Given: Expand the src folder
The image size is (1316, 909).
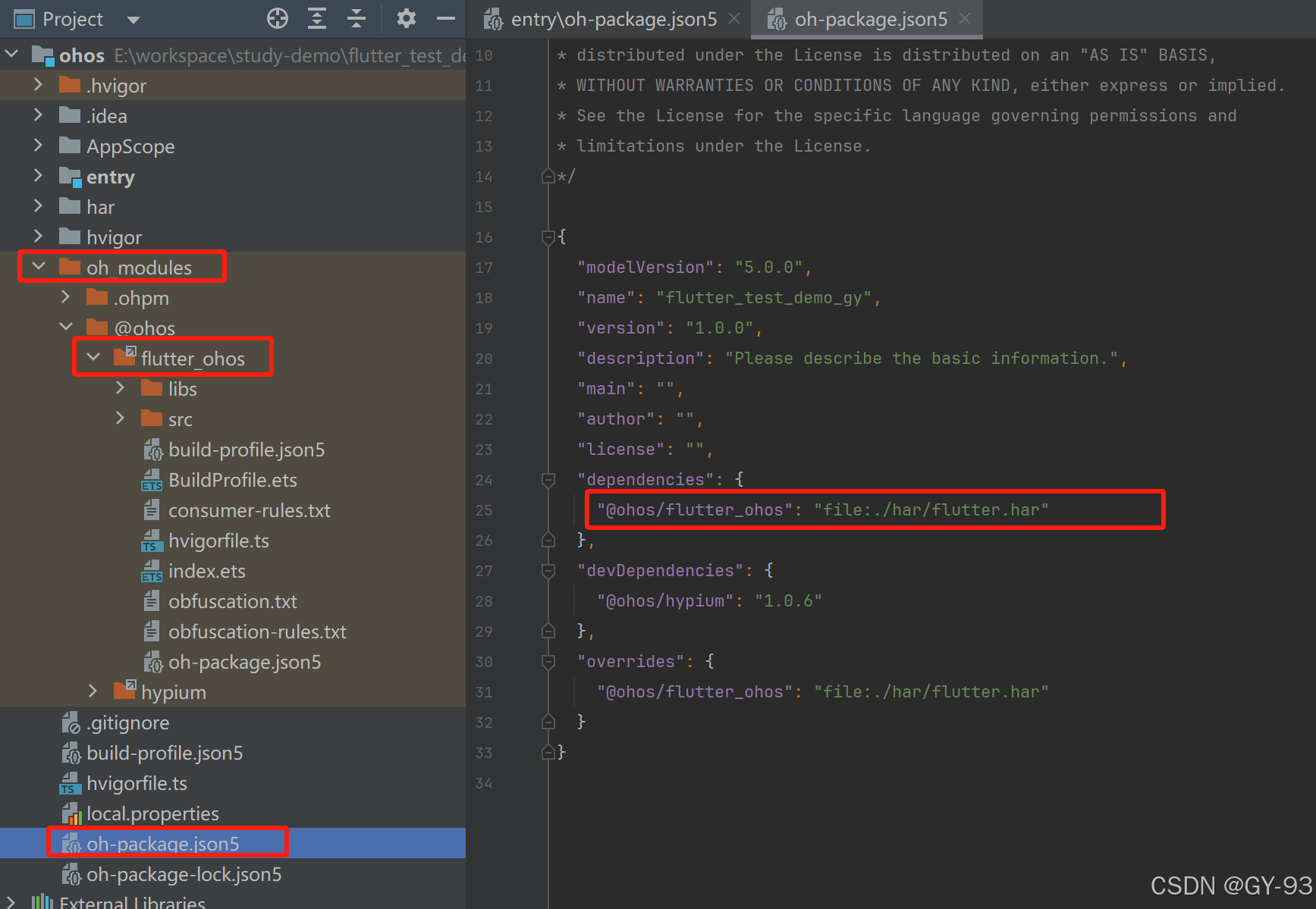Looking at the screenshot, I should [120, 418].
